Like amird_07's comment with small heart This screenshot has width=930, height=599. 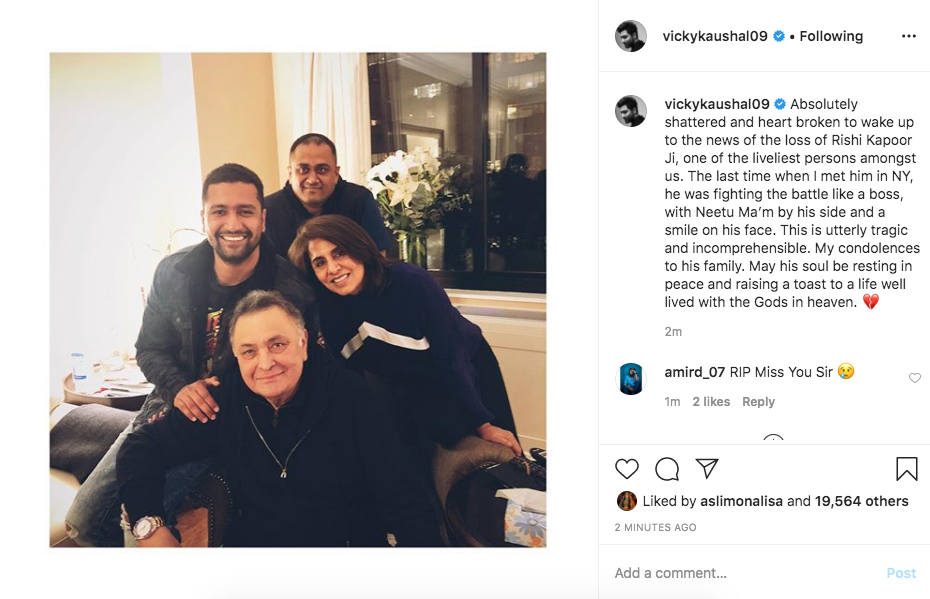(915, 378)
